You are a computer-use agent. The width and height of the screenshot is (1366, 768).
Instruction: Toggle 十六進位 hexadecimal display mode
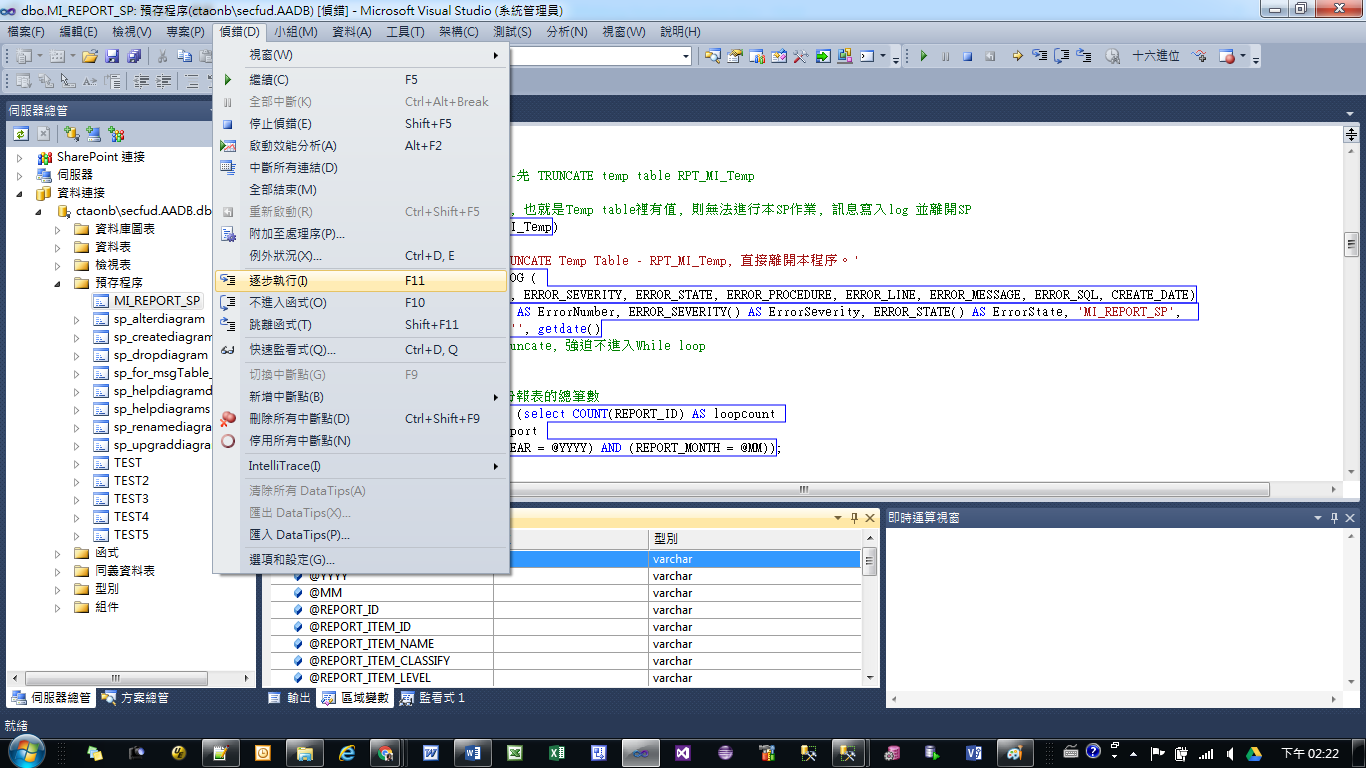click(x=1156, y=57)
